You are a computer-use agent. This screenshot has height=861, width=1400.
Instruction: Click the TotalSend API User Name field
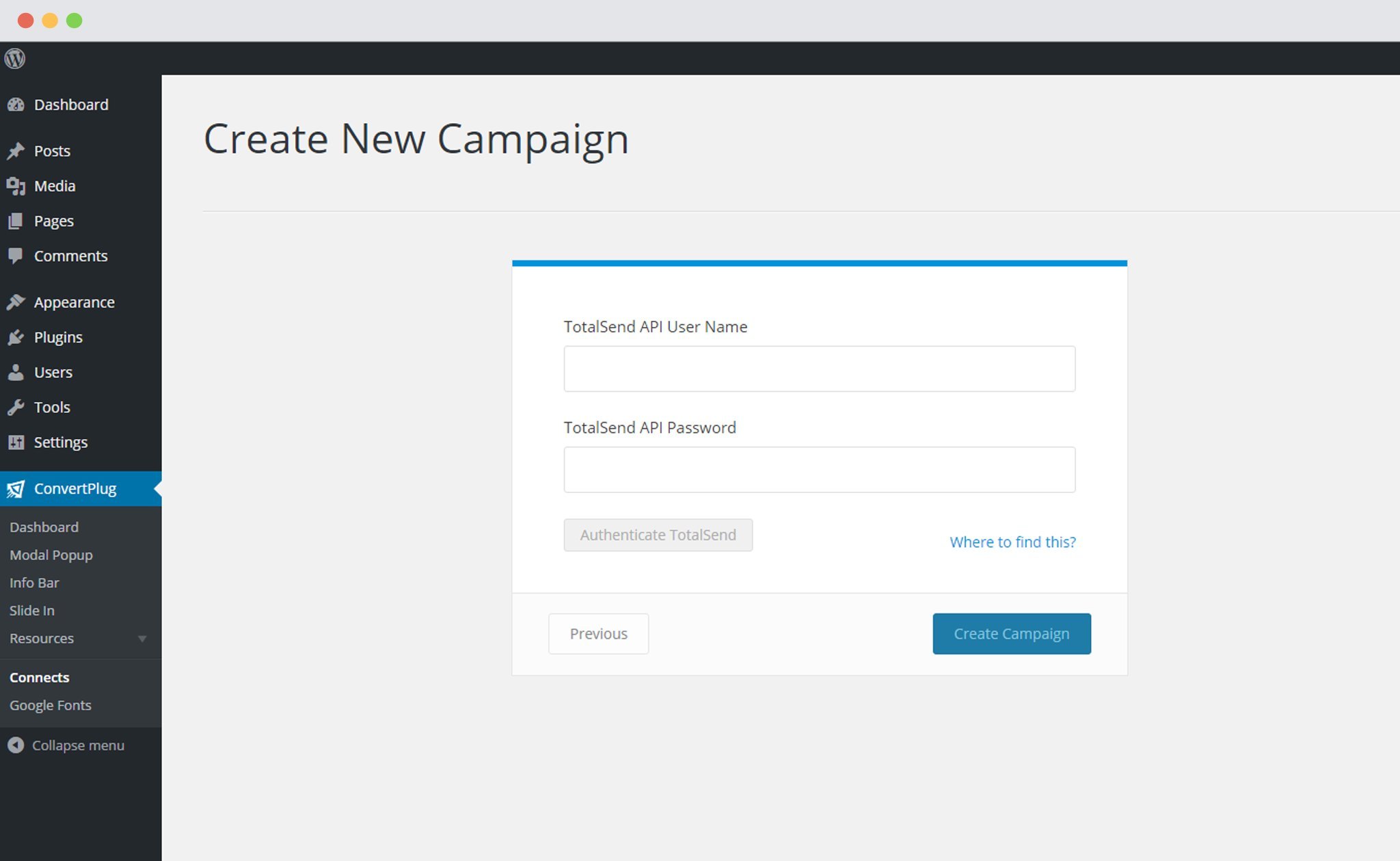(820, 368)
